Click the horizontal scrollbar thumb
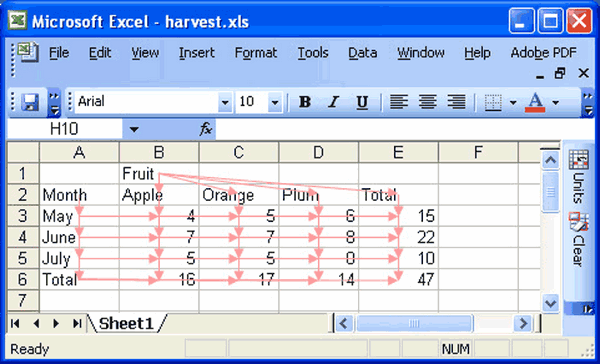The image size is (600, 364). pyautogui.click(x=415, y=324)
